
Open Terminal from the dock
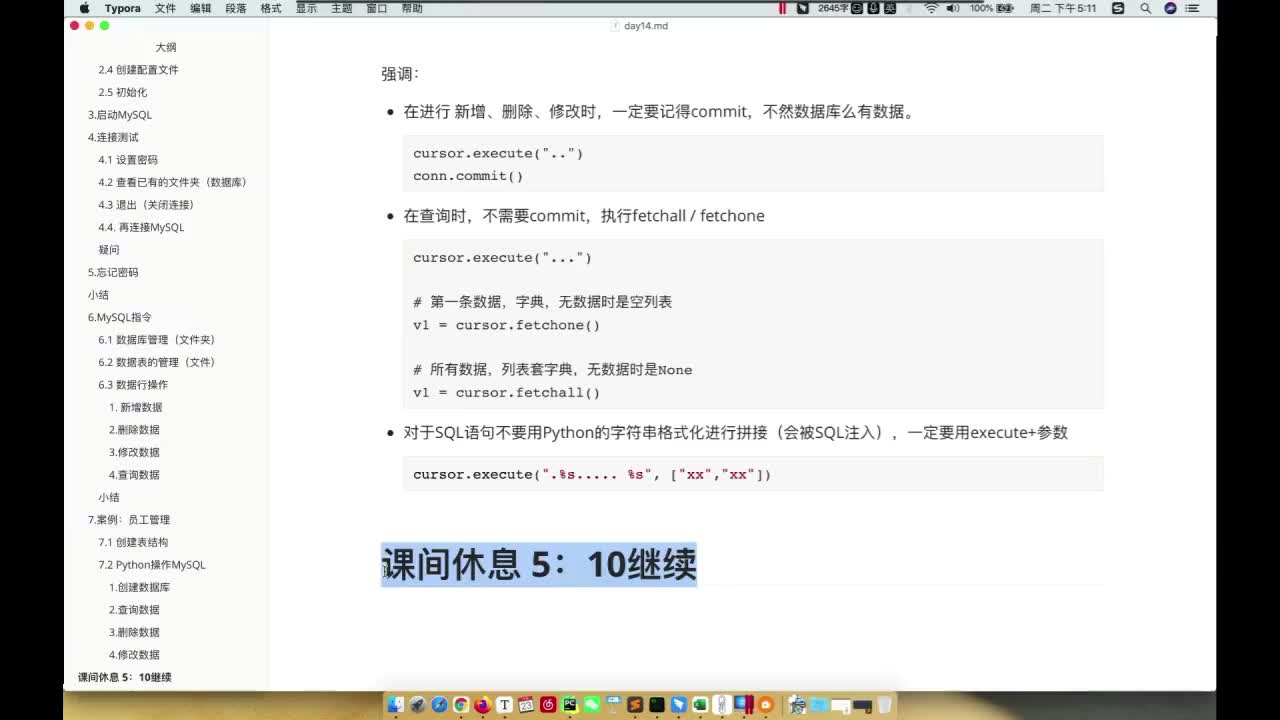click(x=657, y=705)
